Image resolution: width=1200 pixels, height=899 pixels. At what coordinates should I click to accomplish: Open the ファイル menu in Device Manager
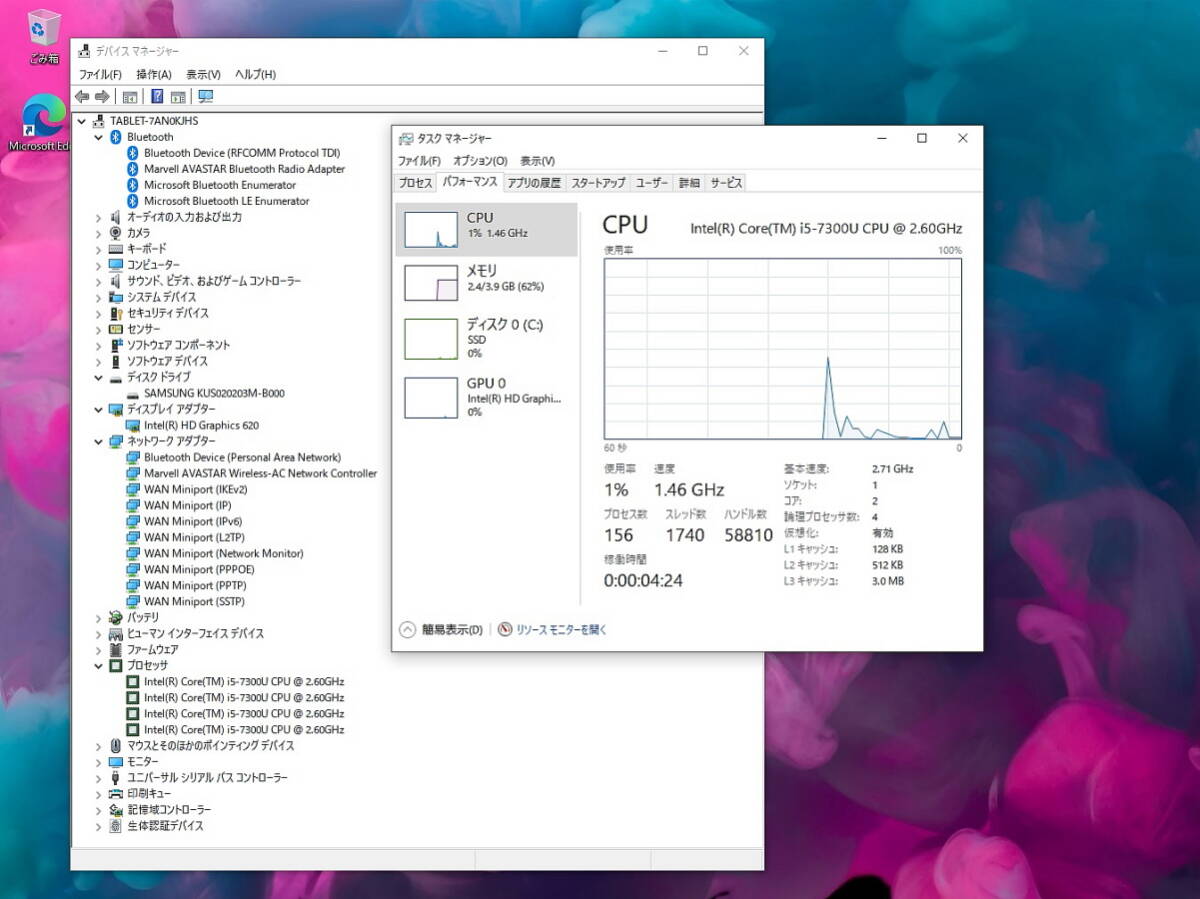click(100, 74)
